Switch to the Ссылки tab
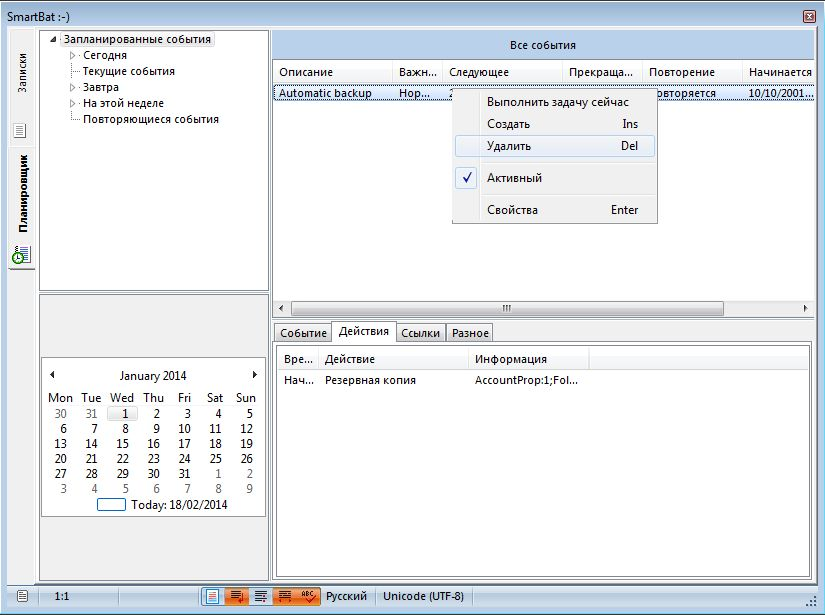Viewport: 825px width, 615px height. coord(420,333)
